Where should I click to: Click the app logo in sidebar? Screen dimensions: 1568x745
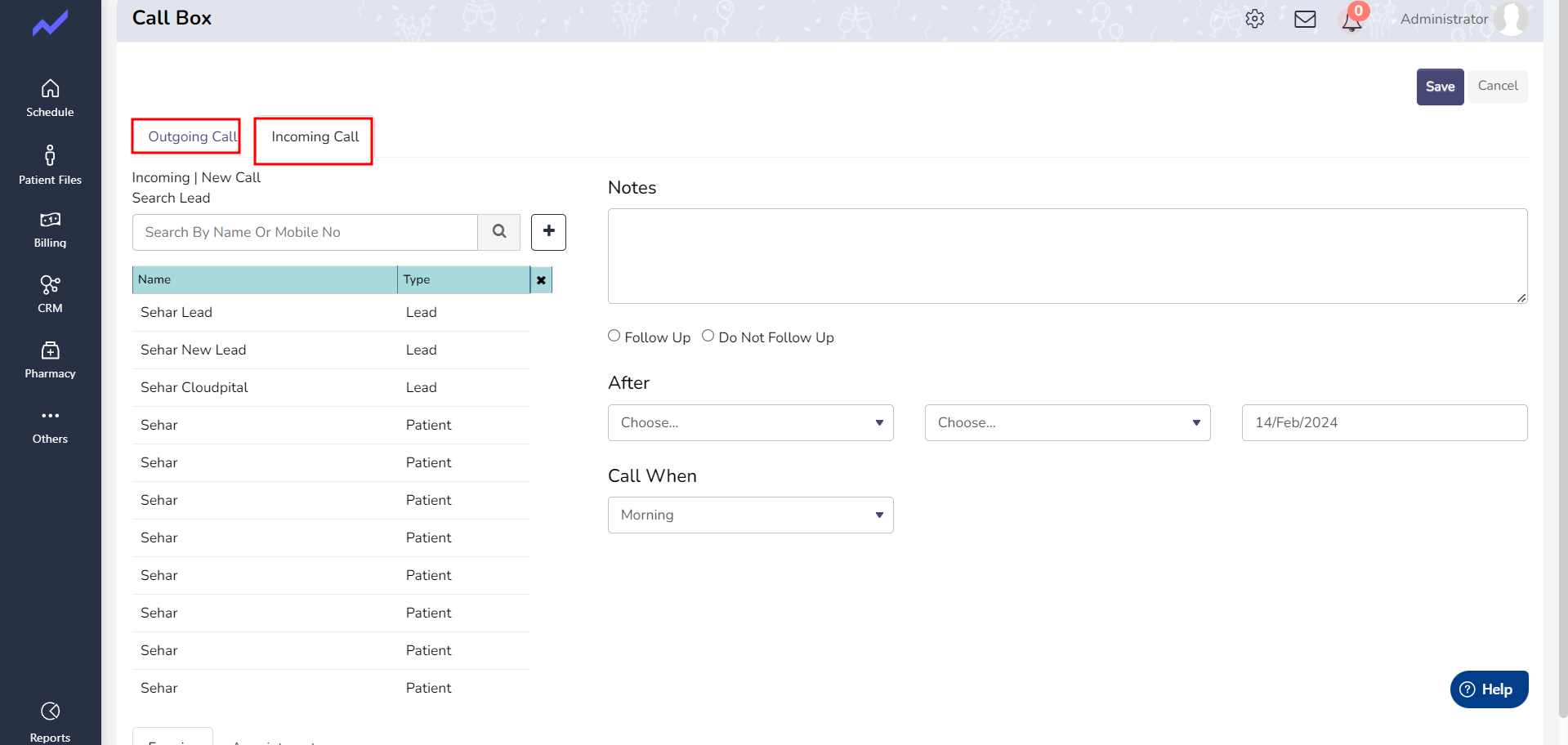(50, 24)
